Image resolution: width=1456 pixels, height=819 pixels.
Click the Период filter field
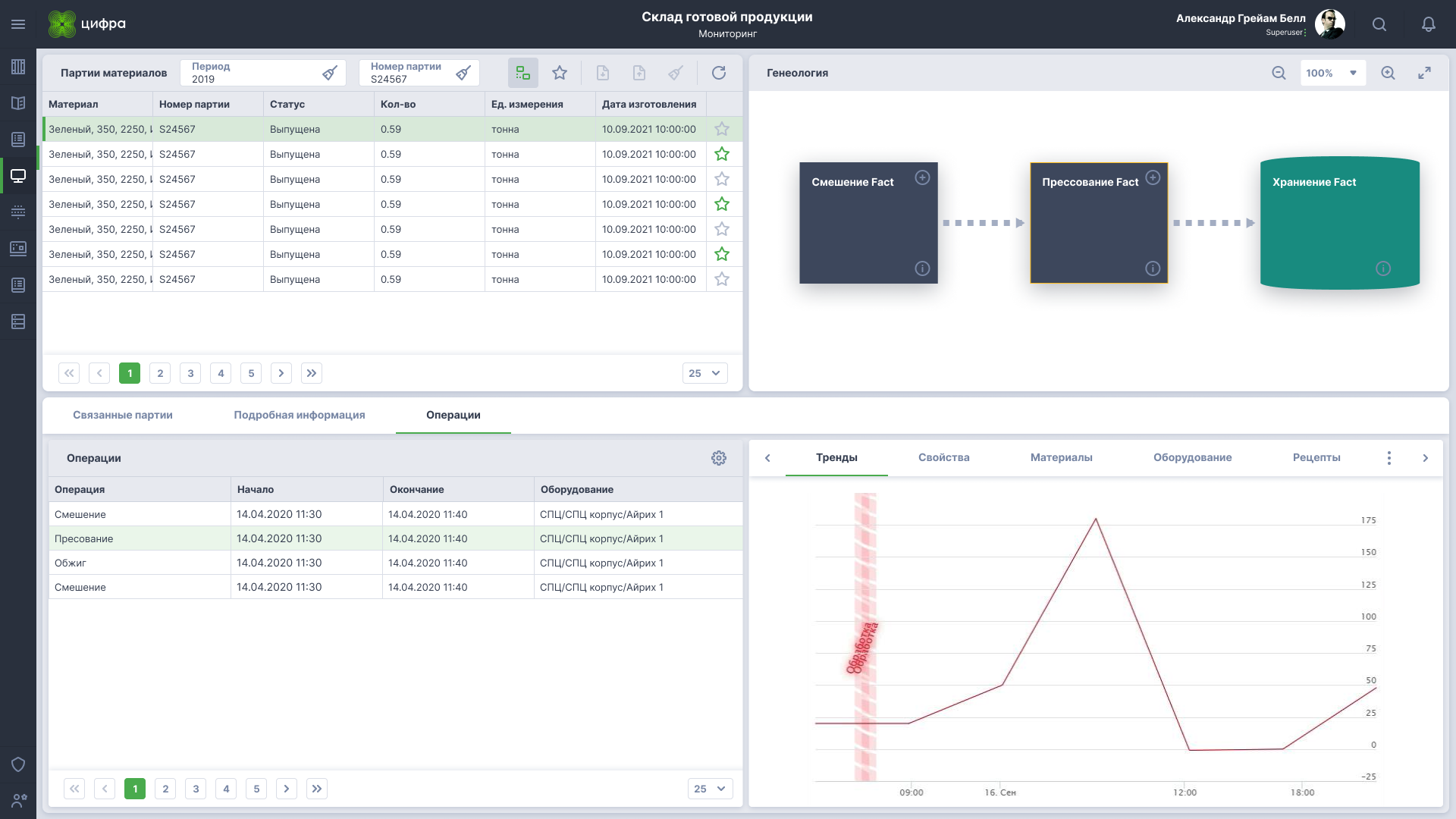click(x=263, y=73)
